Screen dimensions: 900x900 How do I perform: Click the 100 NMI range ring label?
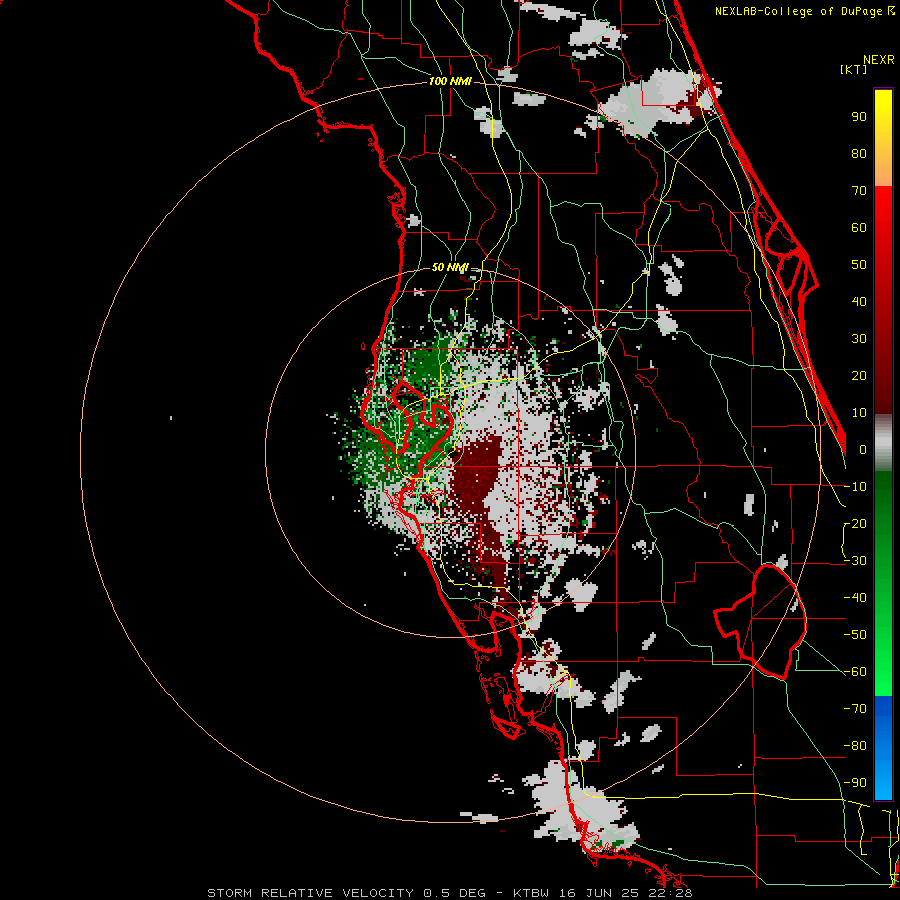(450, 82)
